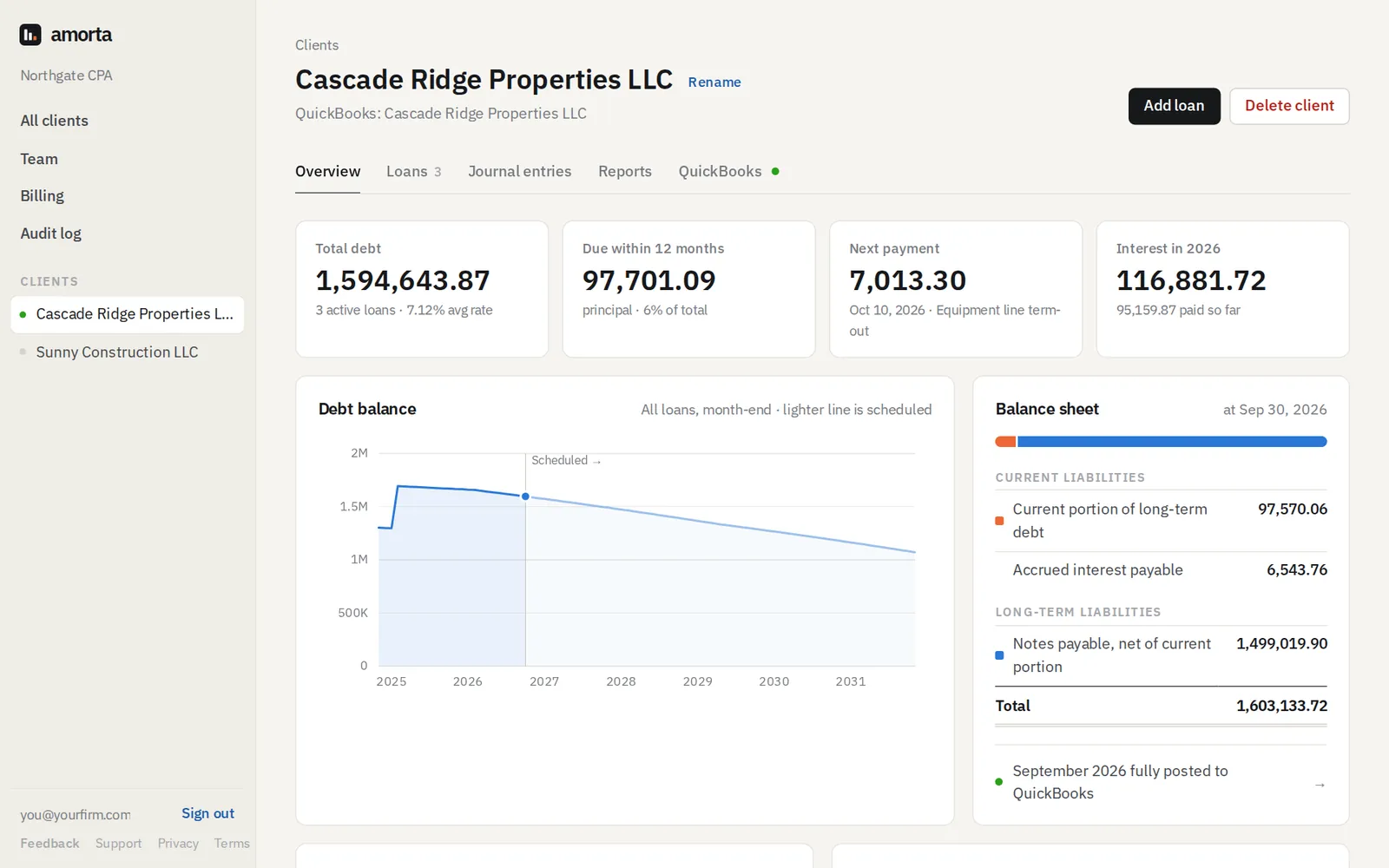Click the Feedback footer link
The image size is (1389, 868).
pos(49,844)
